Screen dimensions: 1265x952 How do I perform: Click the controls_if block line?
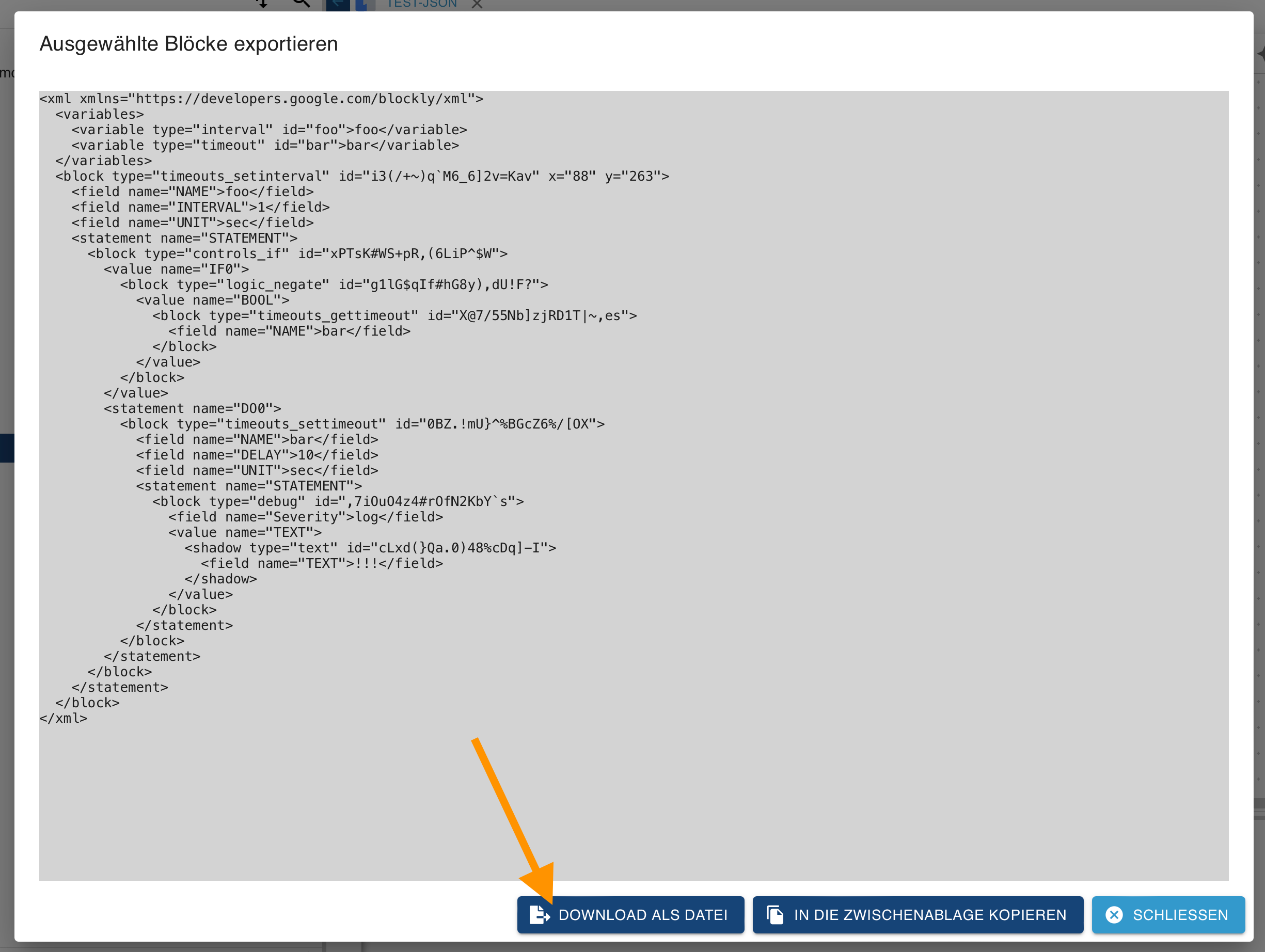pos(297,253)
